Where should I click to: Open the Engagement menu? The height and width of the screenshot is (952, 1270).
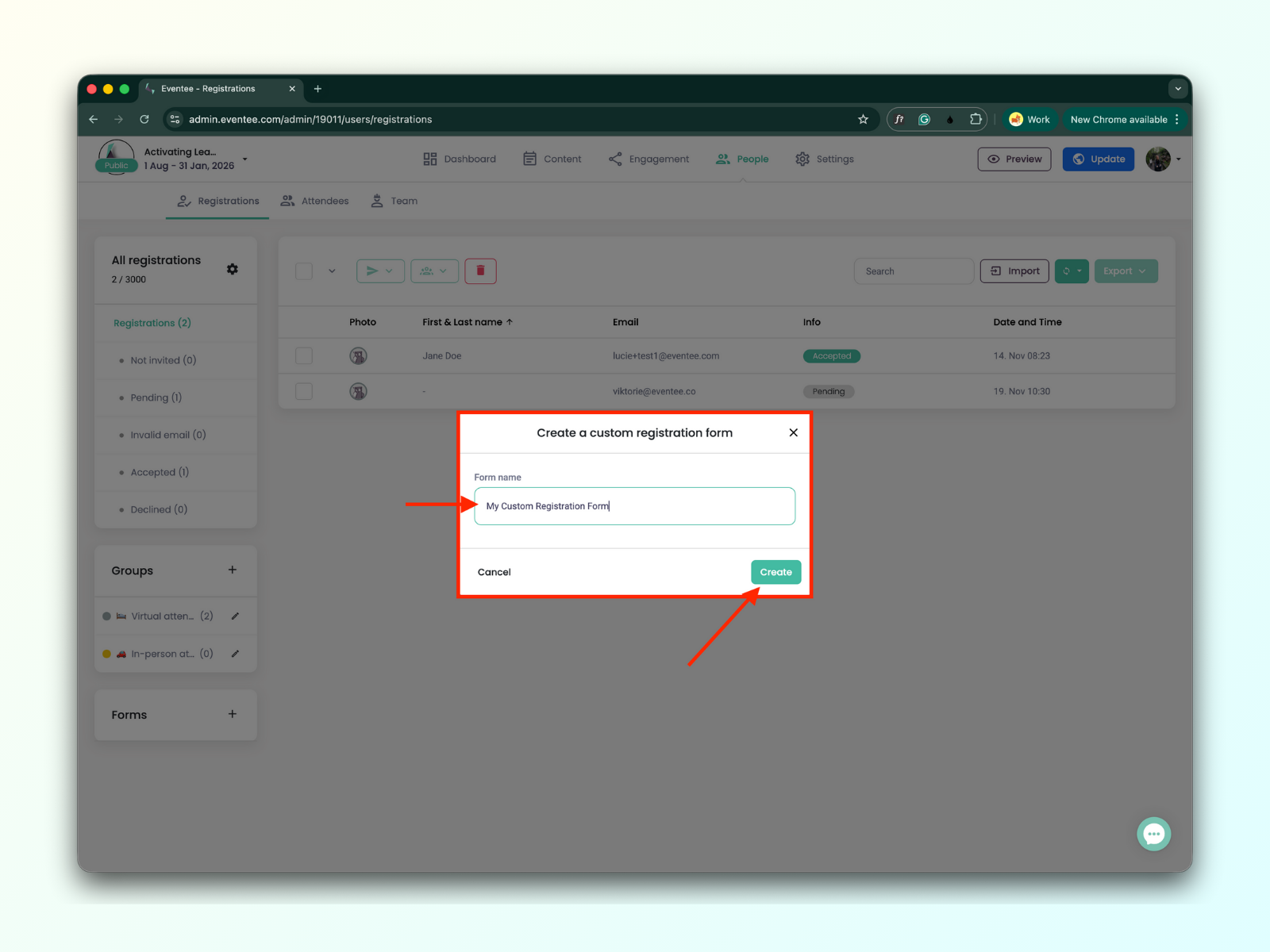click(648, 159)
